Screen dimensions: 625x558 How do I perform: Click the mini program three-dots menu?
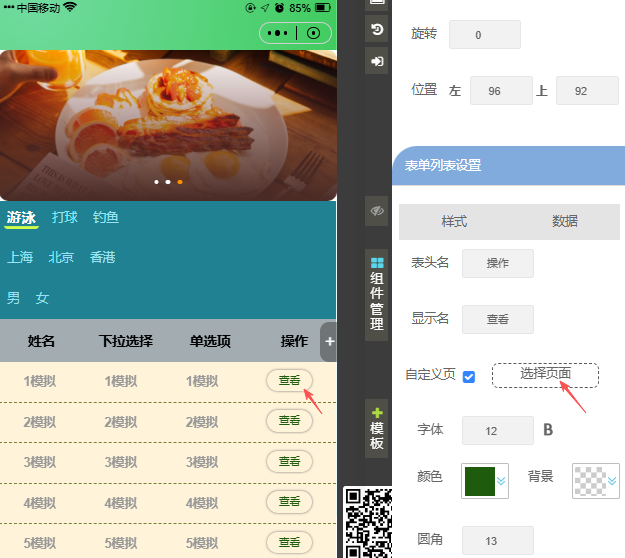[278, 33]
